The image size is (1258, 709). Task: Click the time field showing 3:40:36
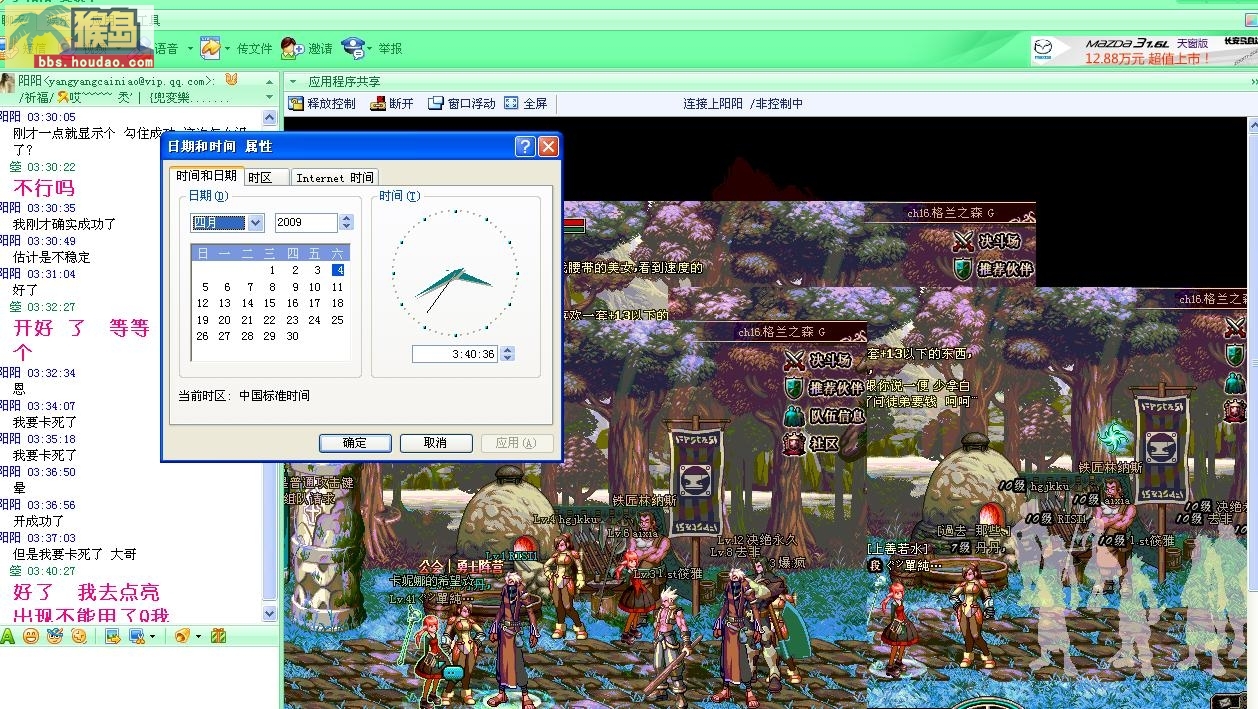pos(456,354)
